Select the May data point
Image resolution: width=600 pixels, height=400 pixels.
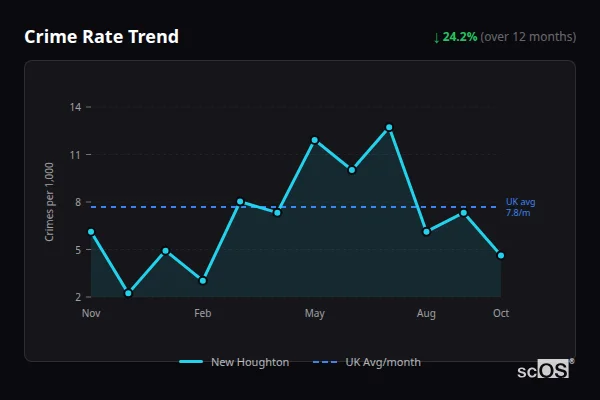[x=315, y=140]
